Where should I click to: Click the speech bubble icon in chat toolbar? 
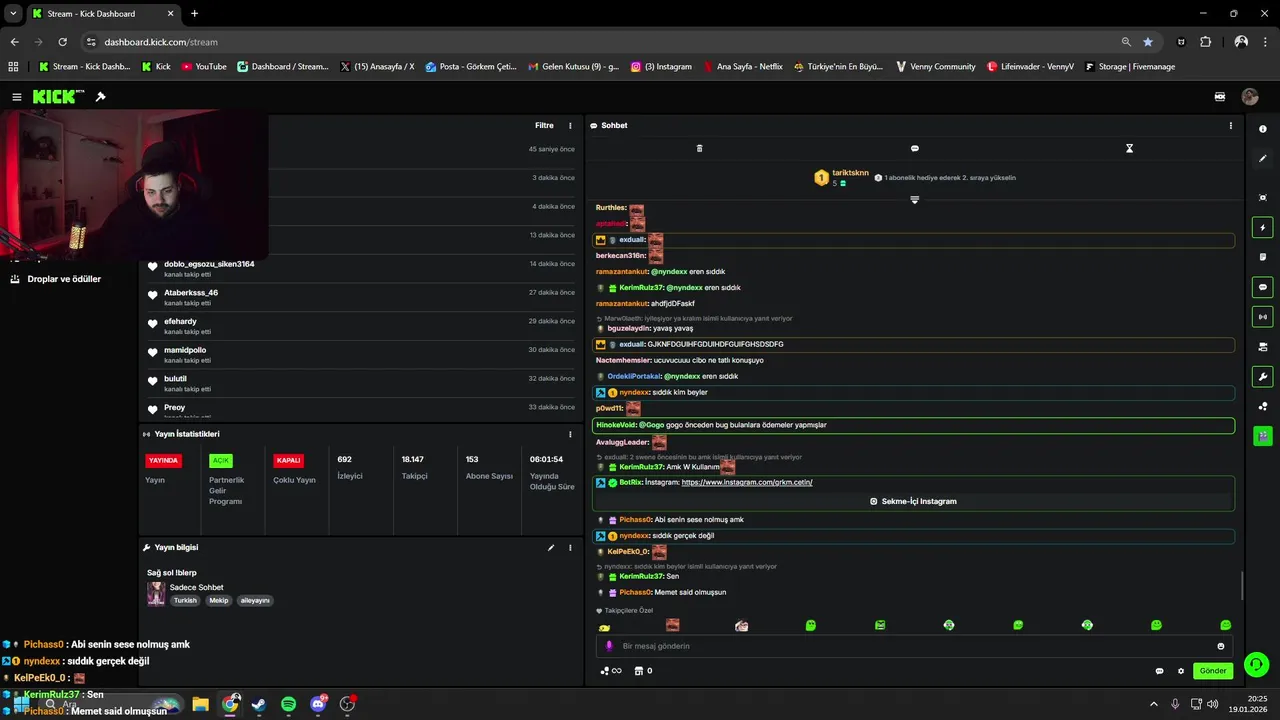click(914, 148)
